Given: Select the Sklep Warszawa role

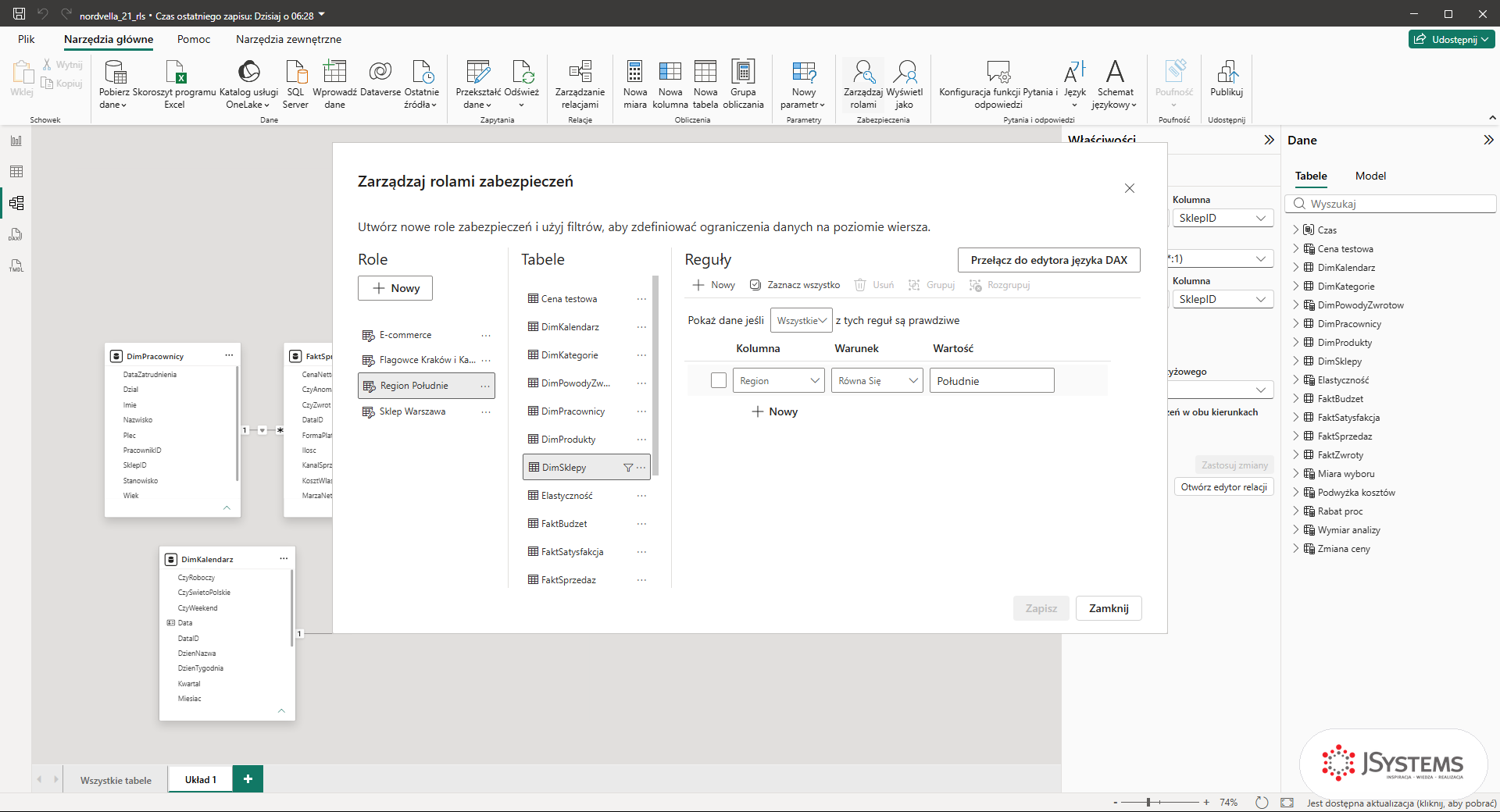Looking at the screenshot, I should click(x=426, y=411).
